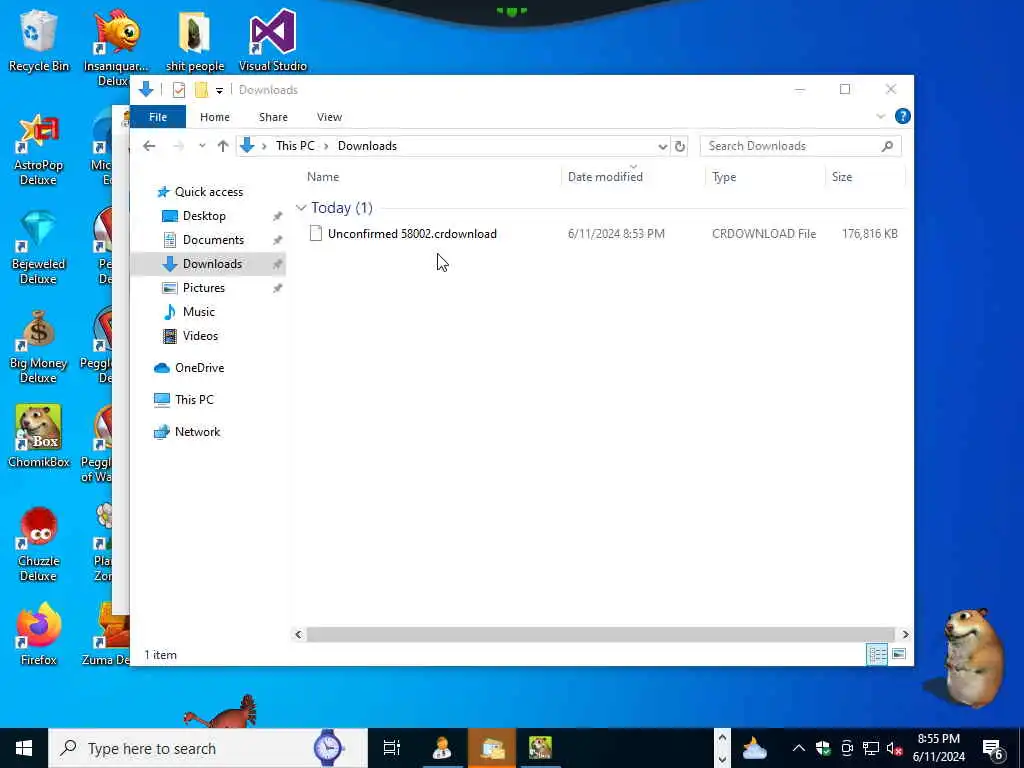This screenshot has height=768, width=1024.
Task: Go up one folder level
Action: 223,146
